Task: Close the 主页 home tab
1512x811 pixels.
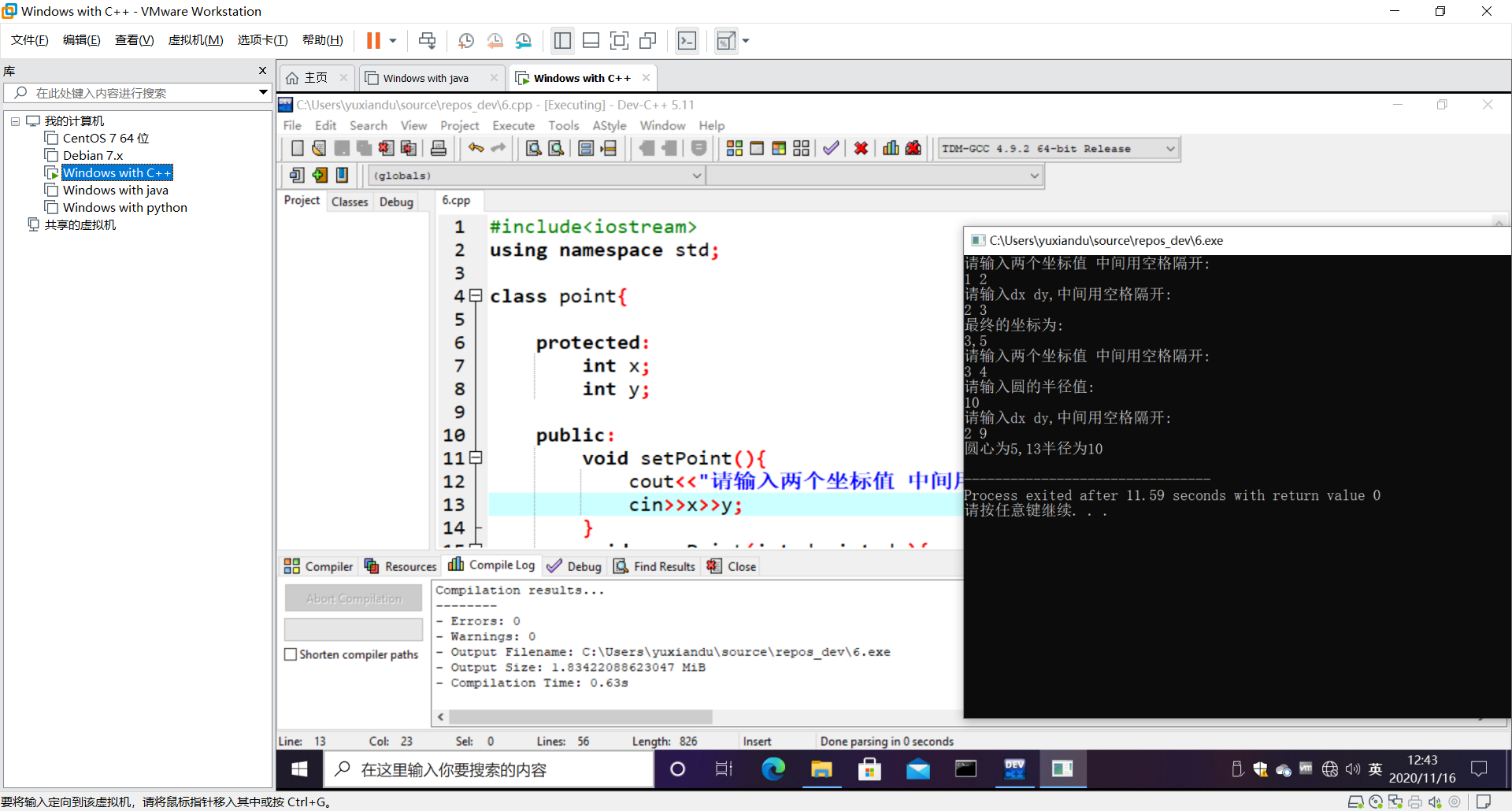Action: coord(343,77)
